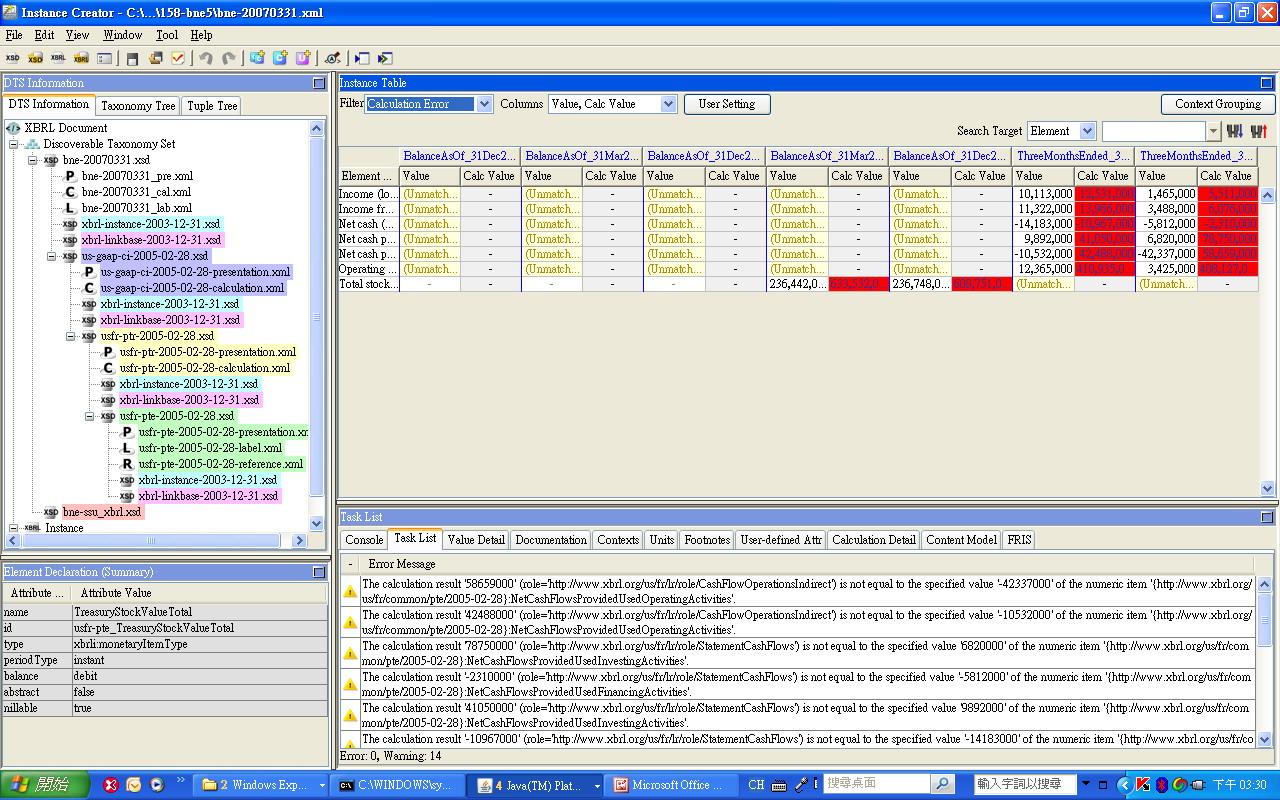Click the warning icon of the '58659000' error row

click(x=350, y=592)
